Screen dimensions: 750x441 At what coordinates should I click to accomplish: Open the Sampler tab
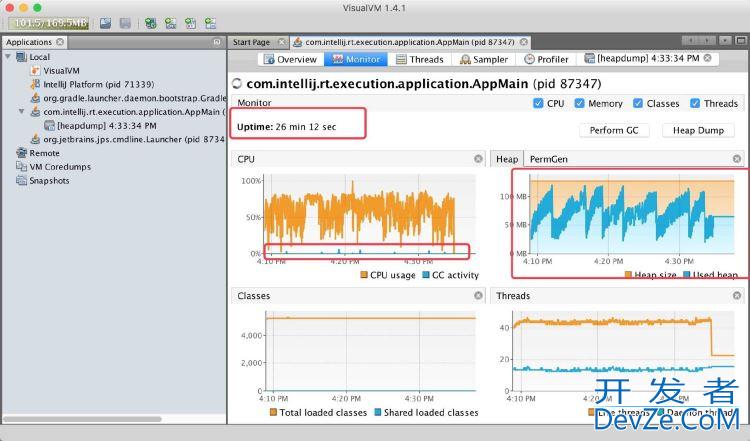pyautogui.click(x=484, y=59)
